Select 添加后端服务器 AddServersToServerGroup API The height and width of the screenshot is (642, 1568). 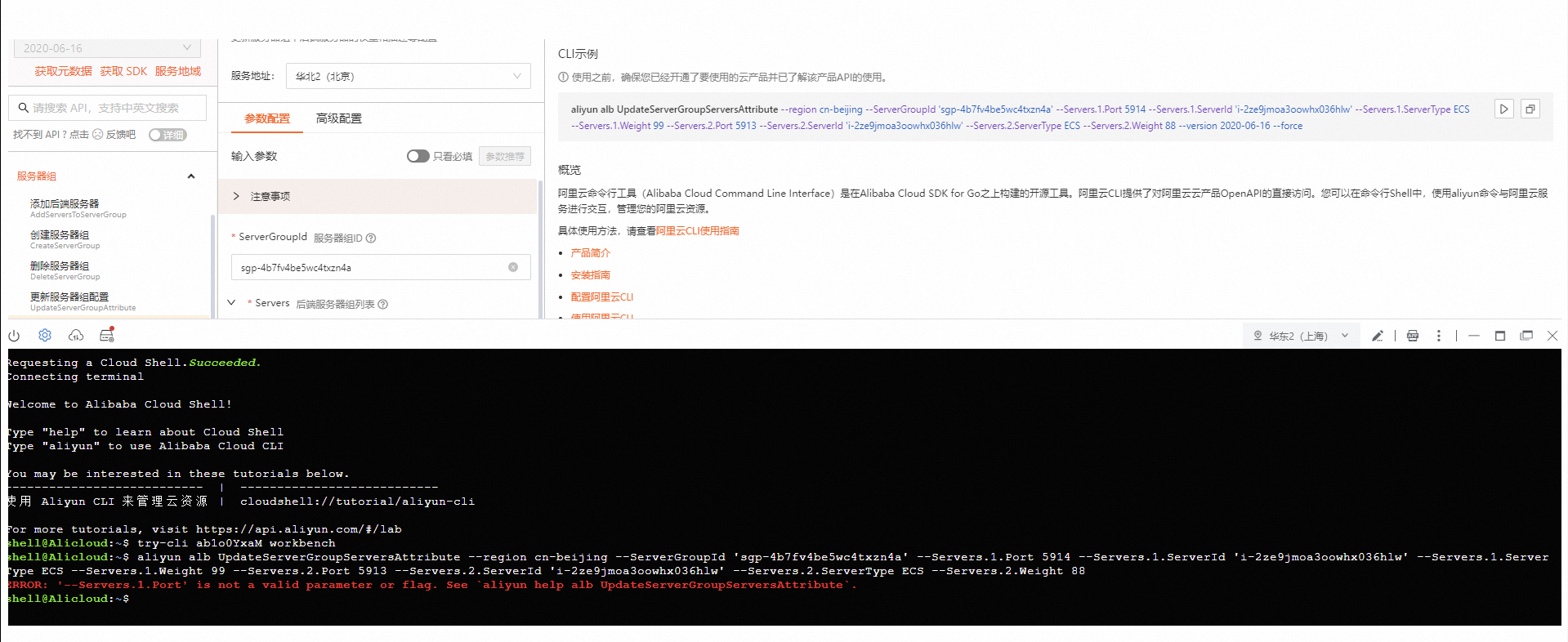tap(78, 208)
